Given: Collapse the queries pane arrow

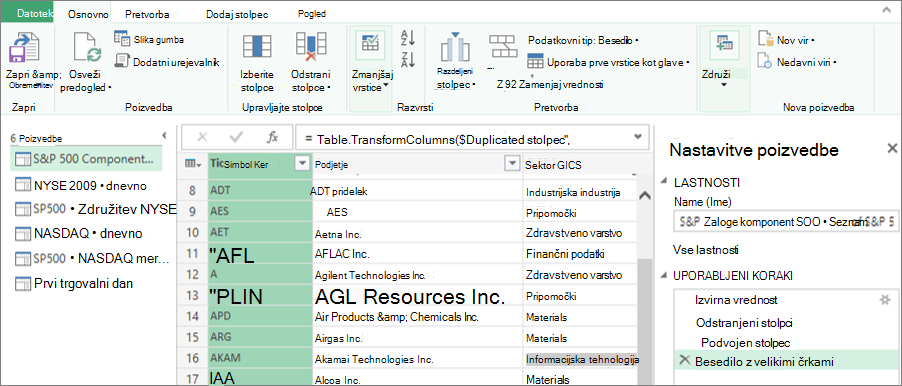Looking at the screenshot, I should pos(165,136).
